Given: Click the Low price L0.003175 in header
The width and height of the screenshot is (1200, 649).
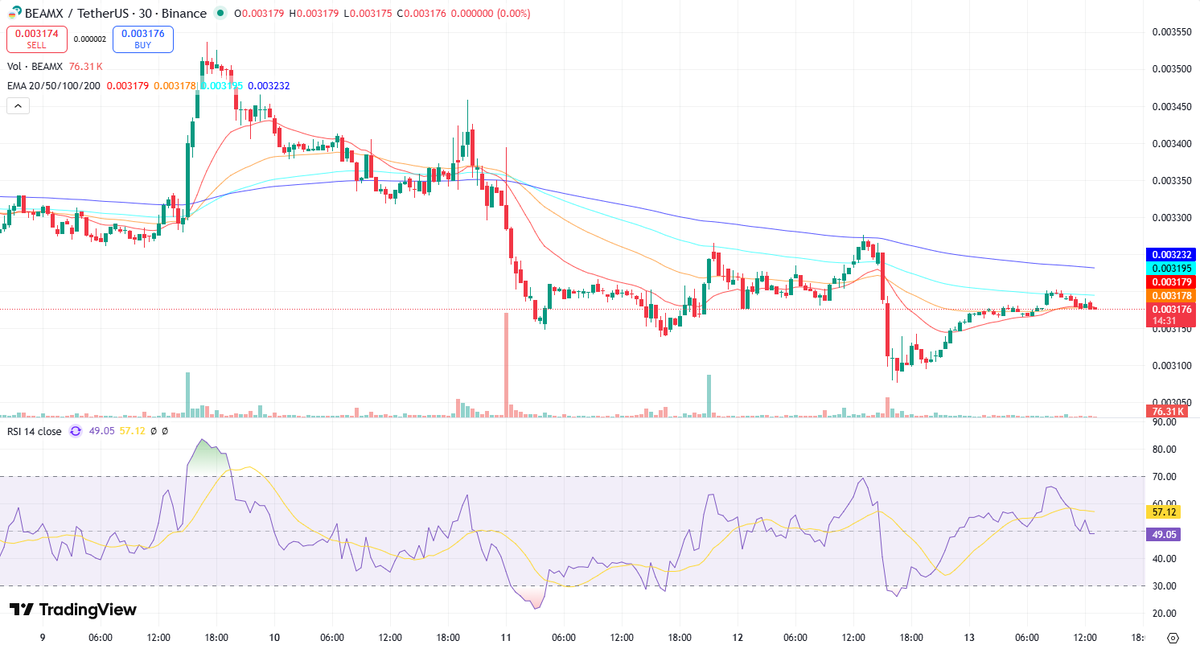Looking at the screenshot, I should point(367,14).
